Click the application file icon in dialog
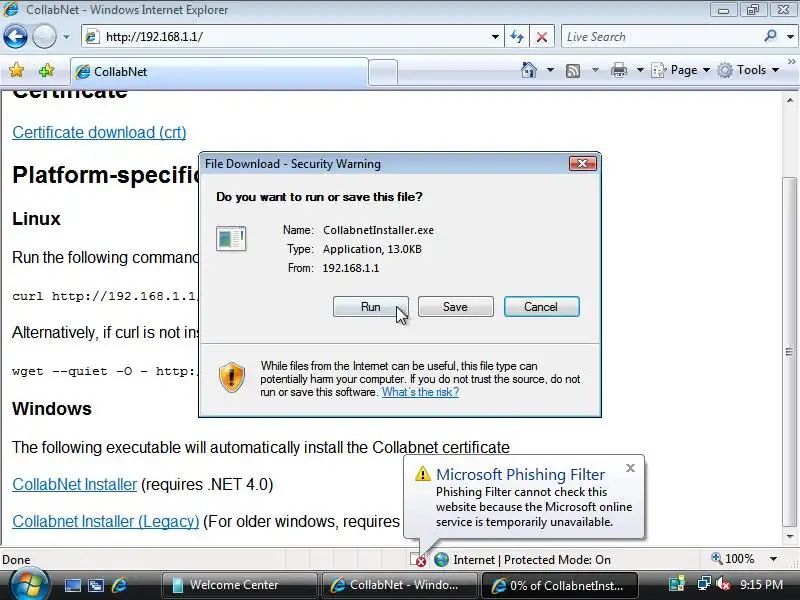Image resolution: width=800 pixels, height=600 pixels. pyautogui.click(x=231, y=238)
